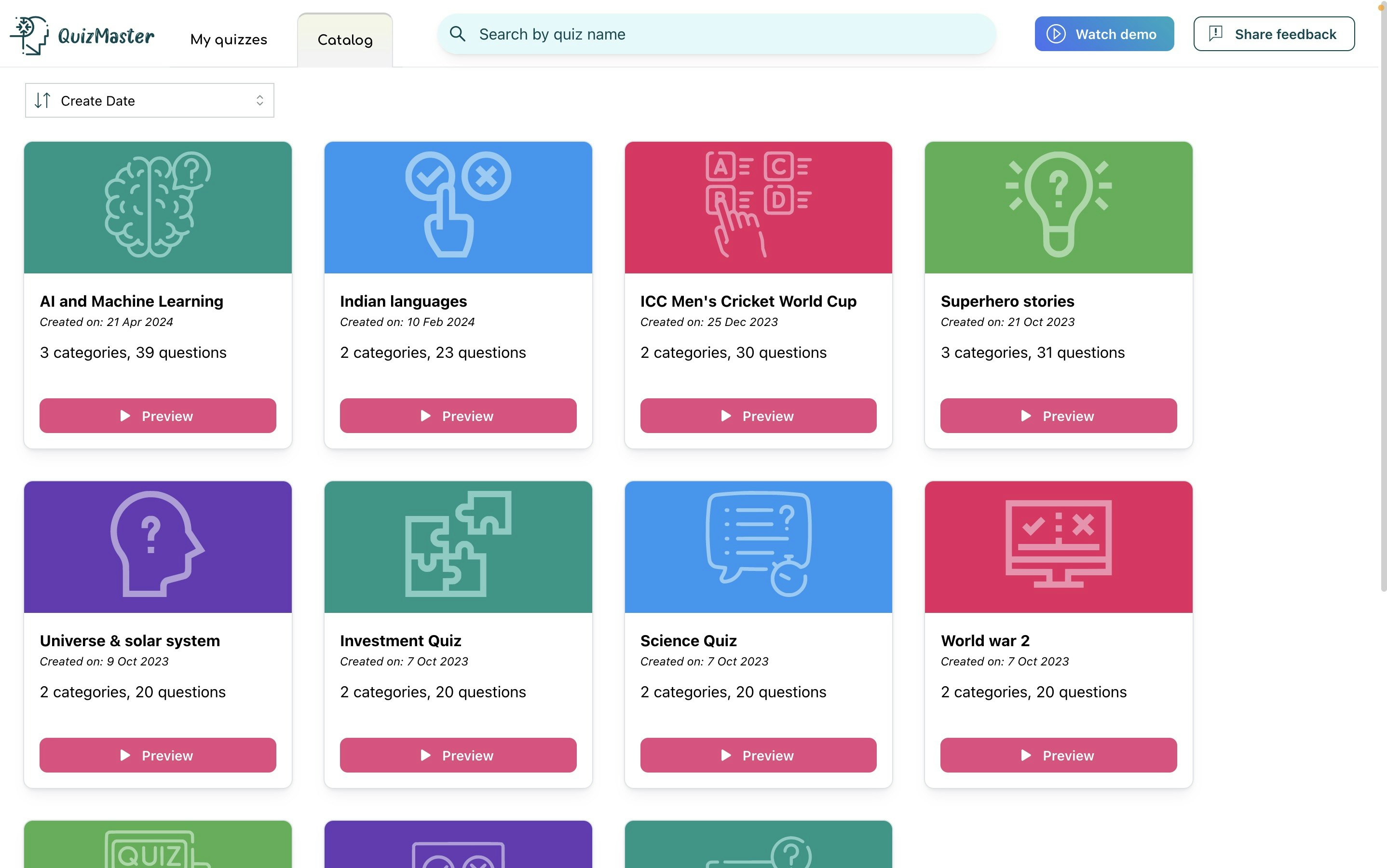Click the AI and Machine Learning title

tap(132, 301)
